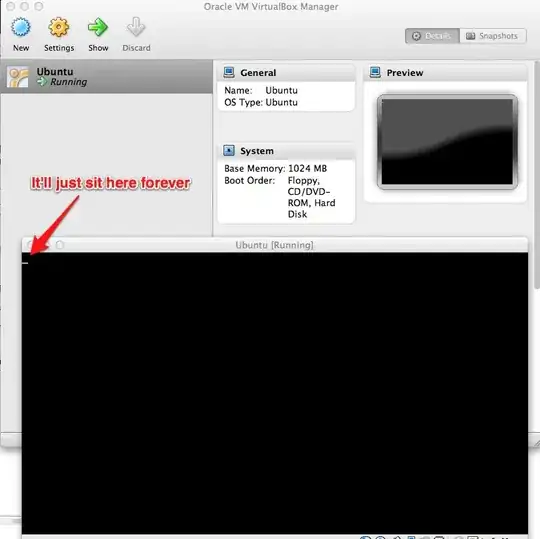Switch to the Details view tab
This screenshot has height=539, width=540.
tap(432, 36)
